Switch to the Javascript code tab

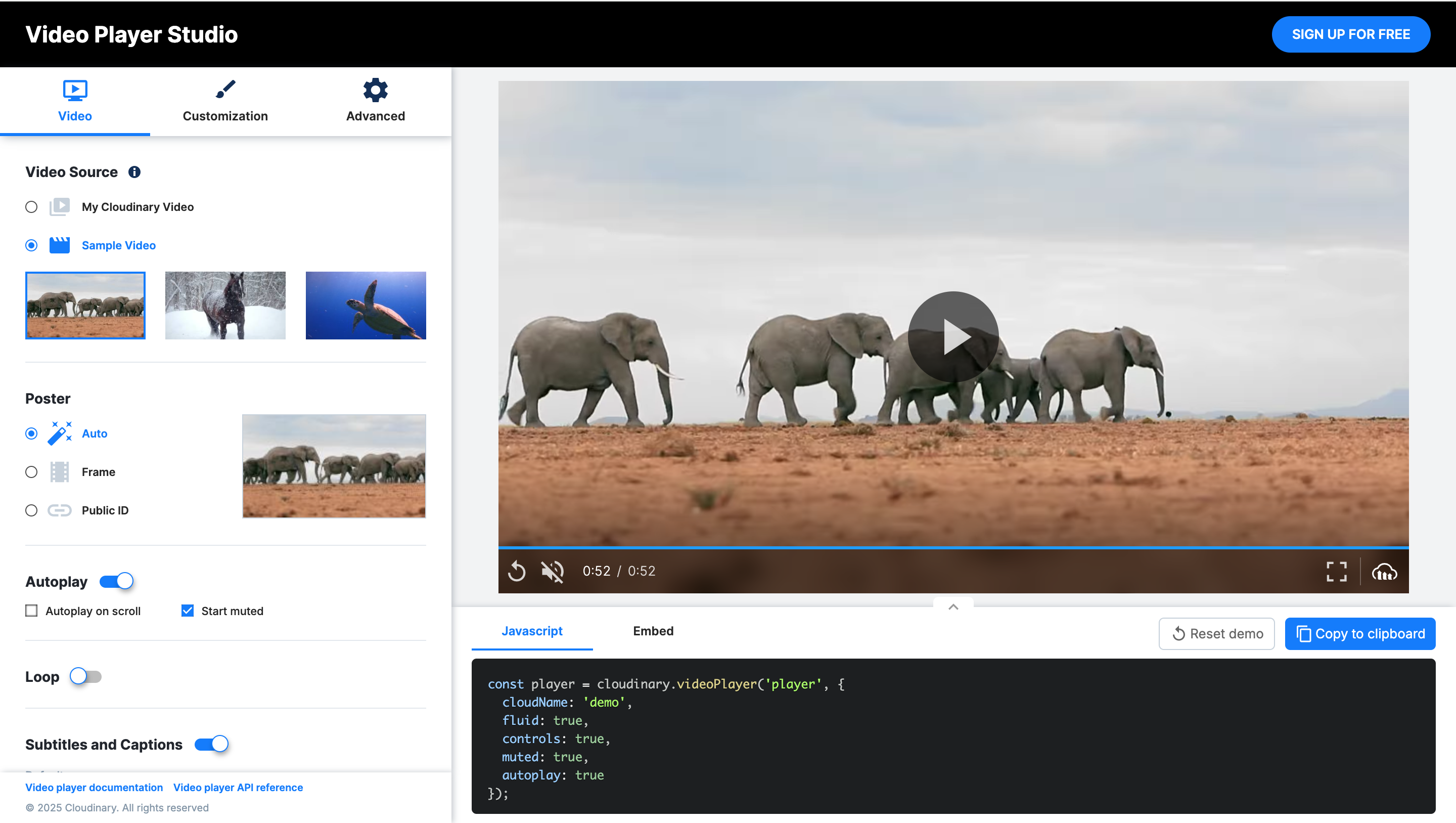tap(532, 631)
